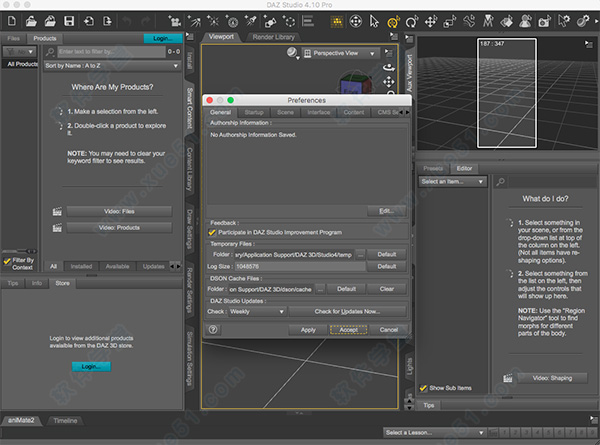Select the Region Navigator tool

[x=525, y=21]
